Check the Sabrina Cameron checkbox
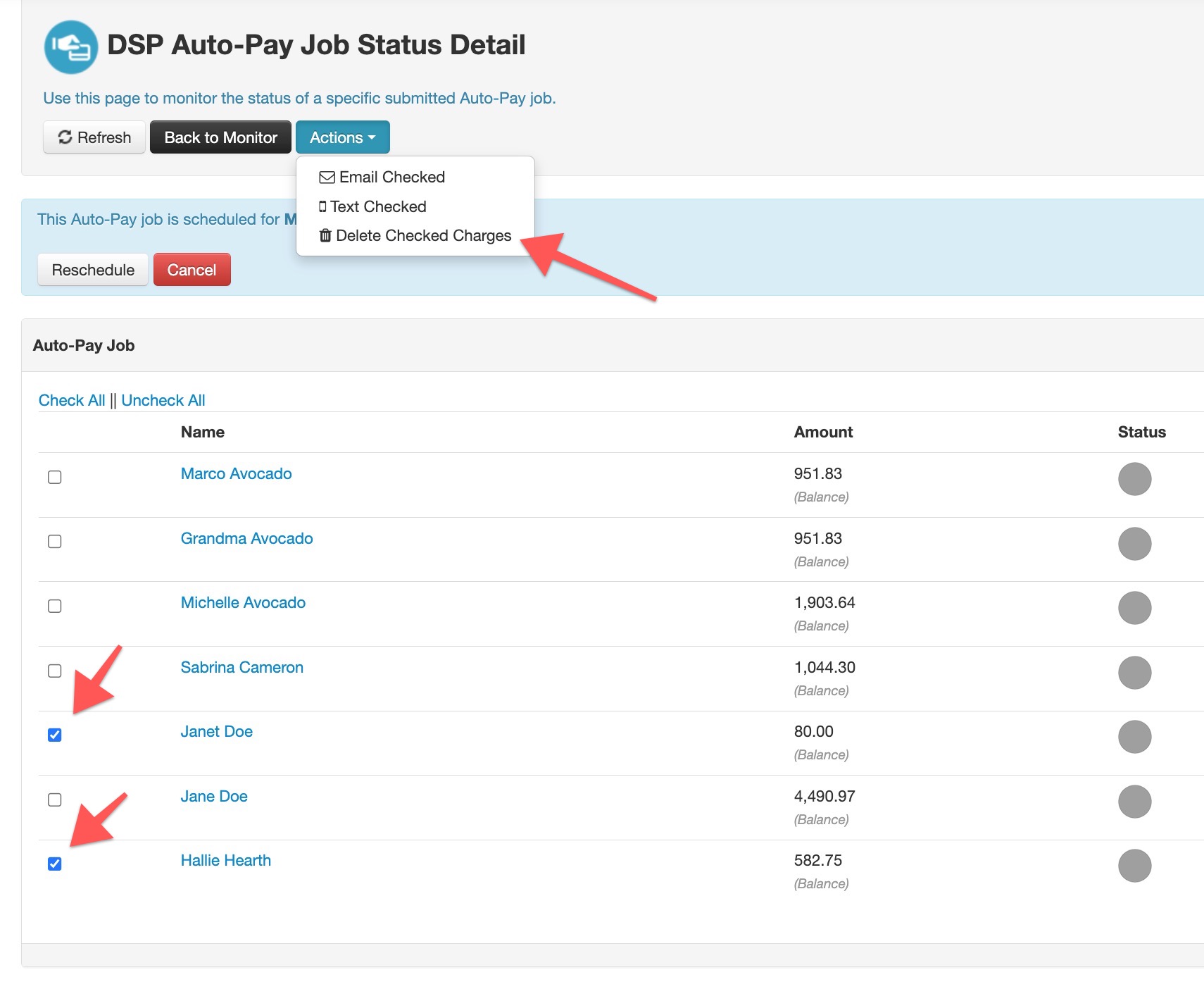1204x989 pixels. [x=54, y=671]
